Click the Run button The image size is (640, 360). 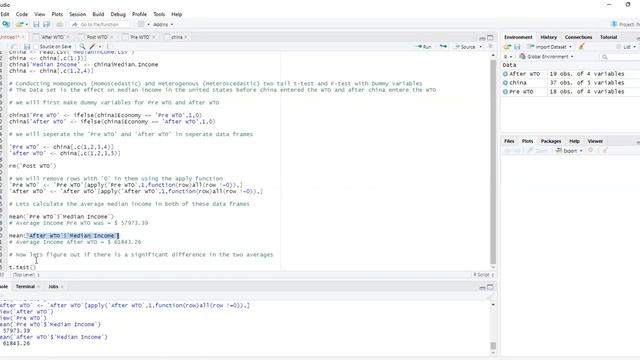pos(424,47)
